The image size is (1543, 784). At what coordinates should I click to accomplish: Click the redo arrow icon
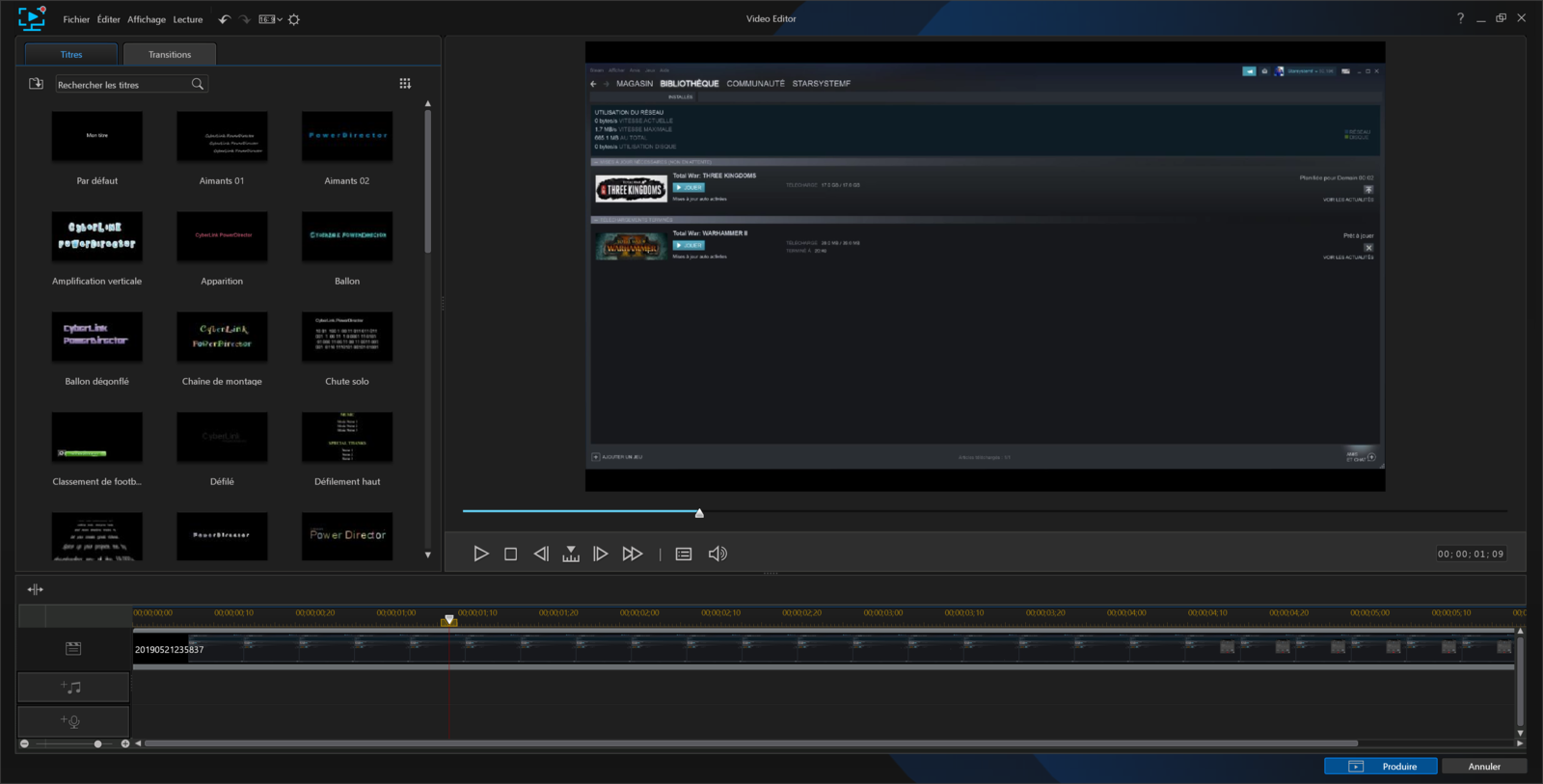[x=245, y=19]
